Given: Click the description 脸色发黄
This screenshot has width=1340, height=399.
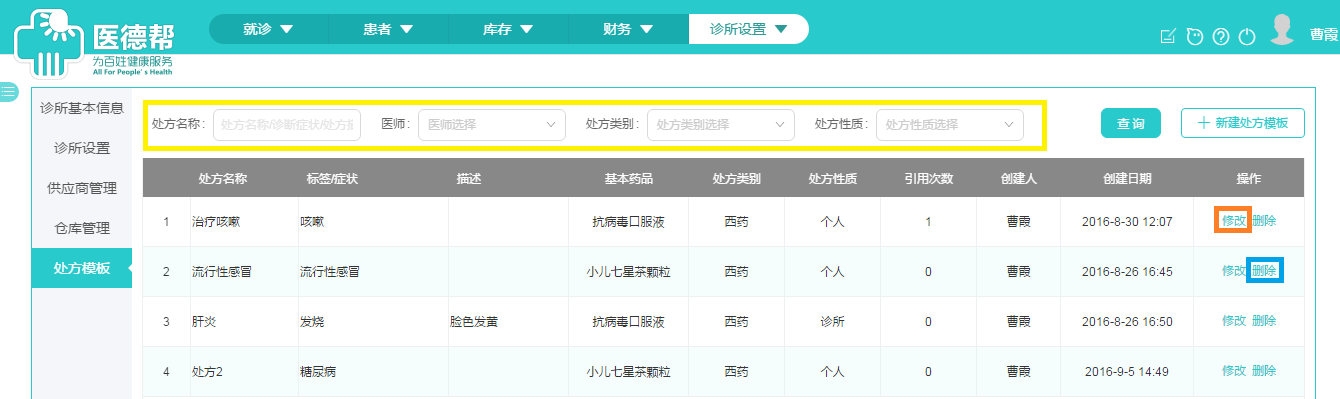Looking at the screenshot, I should tap(474, 321).
